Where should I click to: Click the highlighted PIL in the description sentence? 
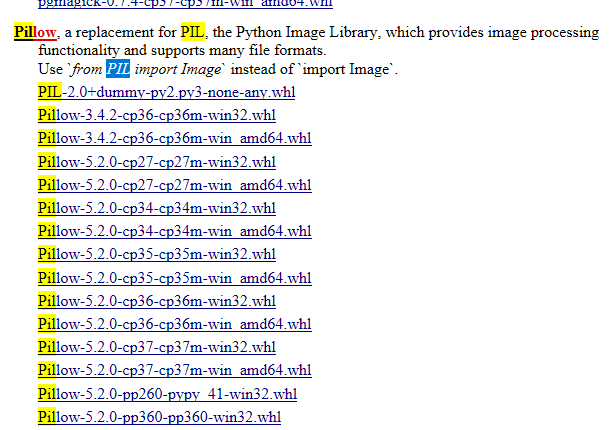pyautogui.click(x=192, y=32)
